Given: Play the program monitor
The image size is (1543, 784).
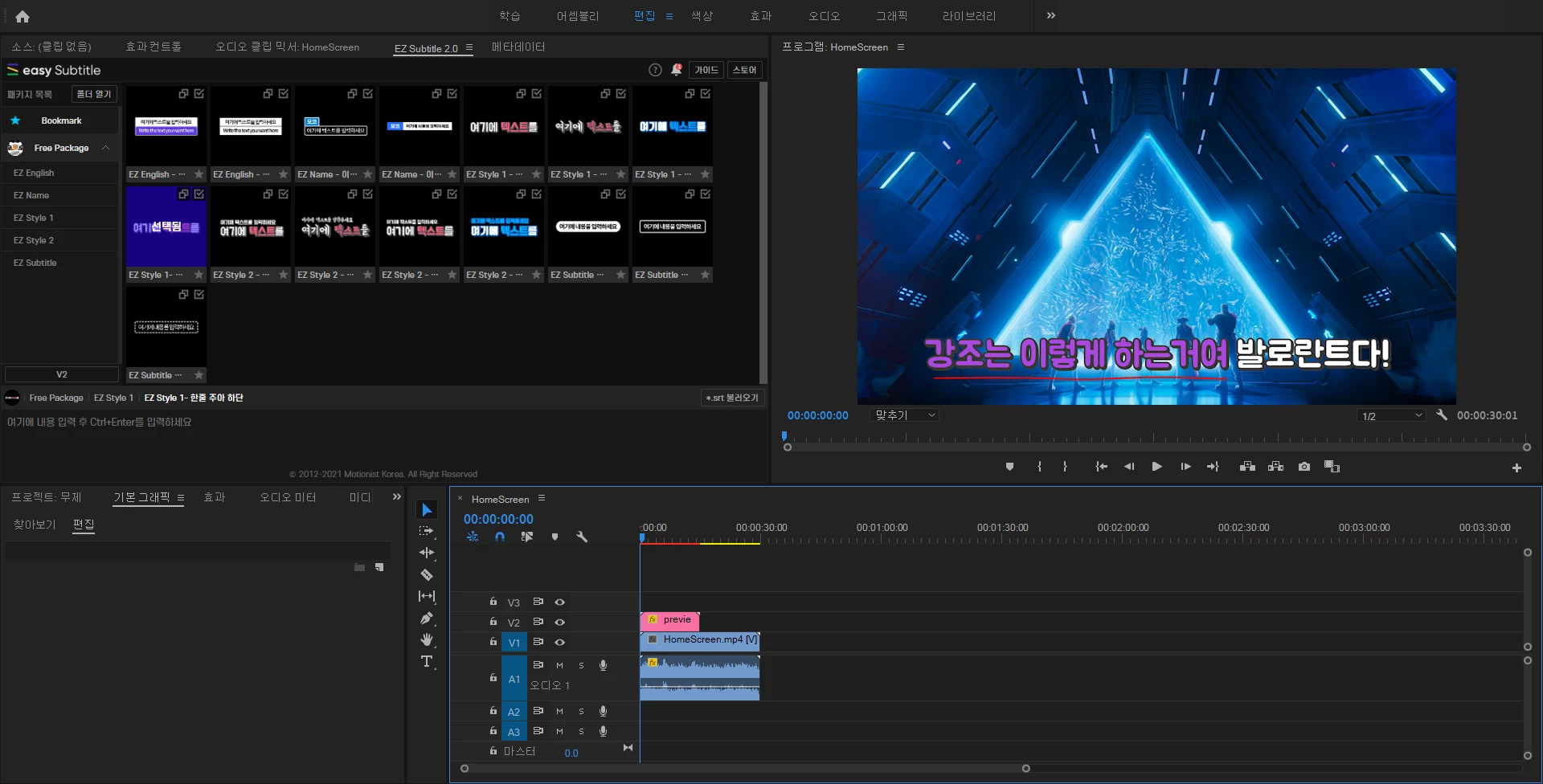Looking at the screenshot, I should 1156,467.
